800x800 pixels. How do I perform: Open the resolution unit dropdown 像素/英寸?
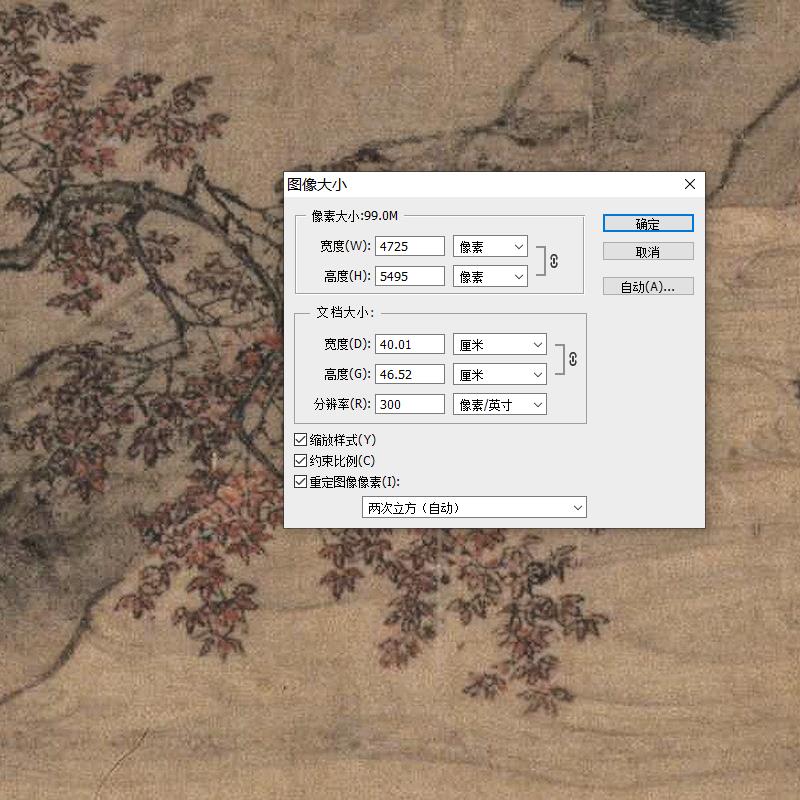499,405
